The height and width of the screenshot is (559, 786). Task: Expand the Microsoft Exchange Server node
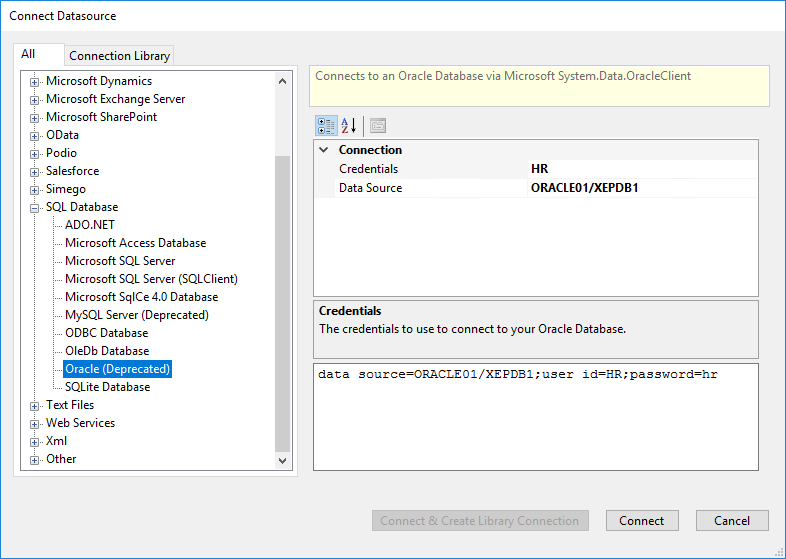pos(34,100)
